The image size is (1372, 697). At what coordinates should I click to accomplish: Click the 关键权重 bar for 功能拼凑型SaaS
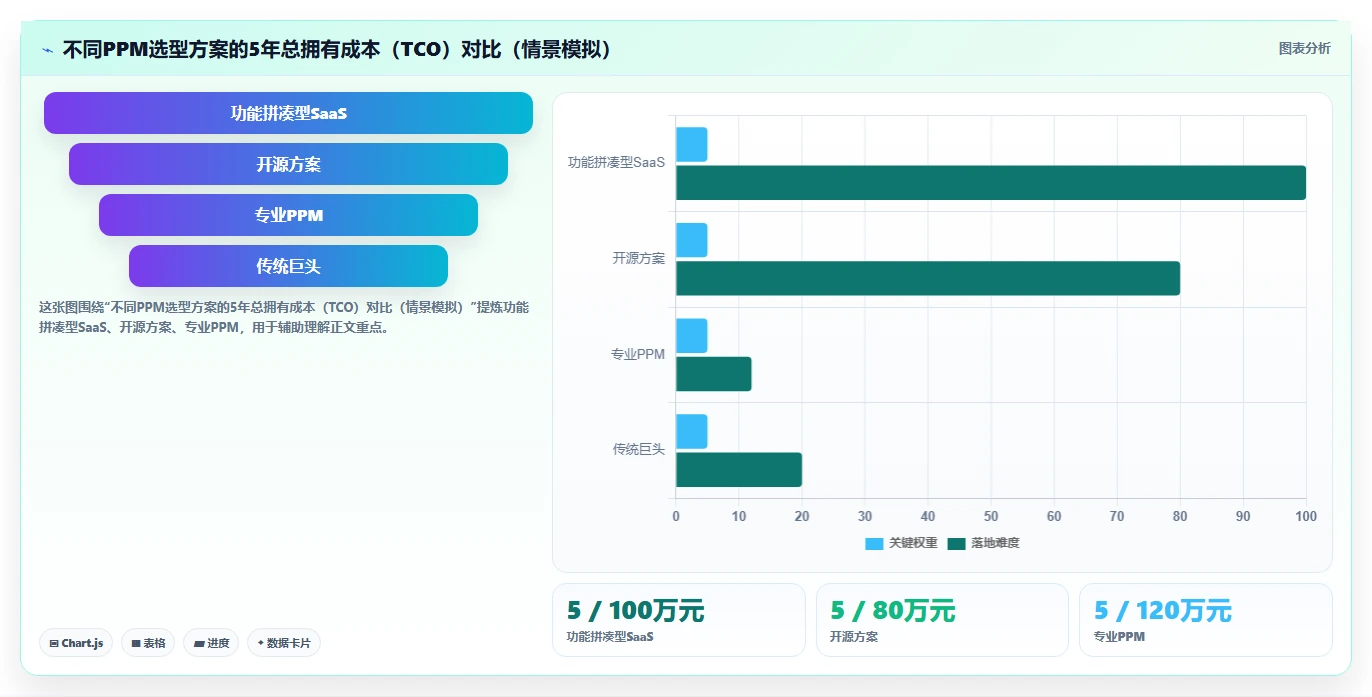692,144
